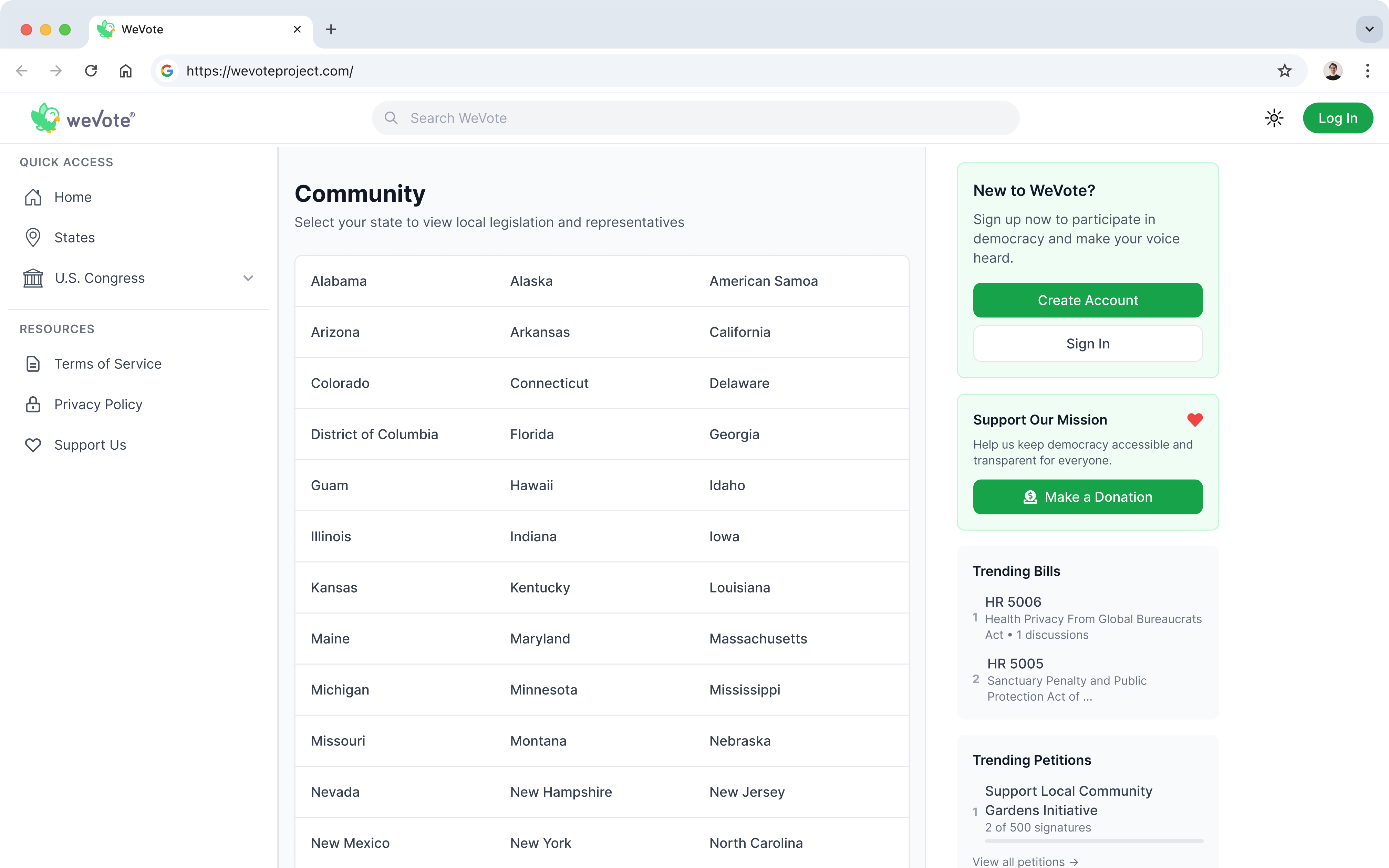Bookmark page with the star icon
Viewport: 1389px width, 868px height.
tap(1285, 71)
